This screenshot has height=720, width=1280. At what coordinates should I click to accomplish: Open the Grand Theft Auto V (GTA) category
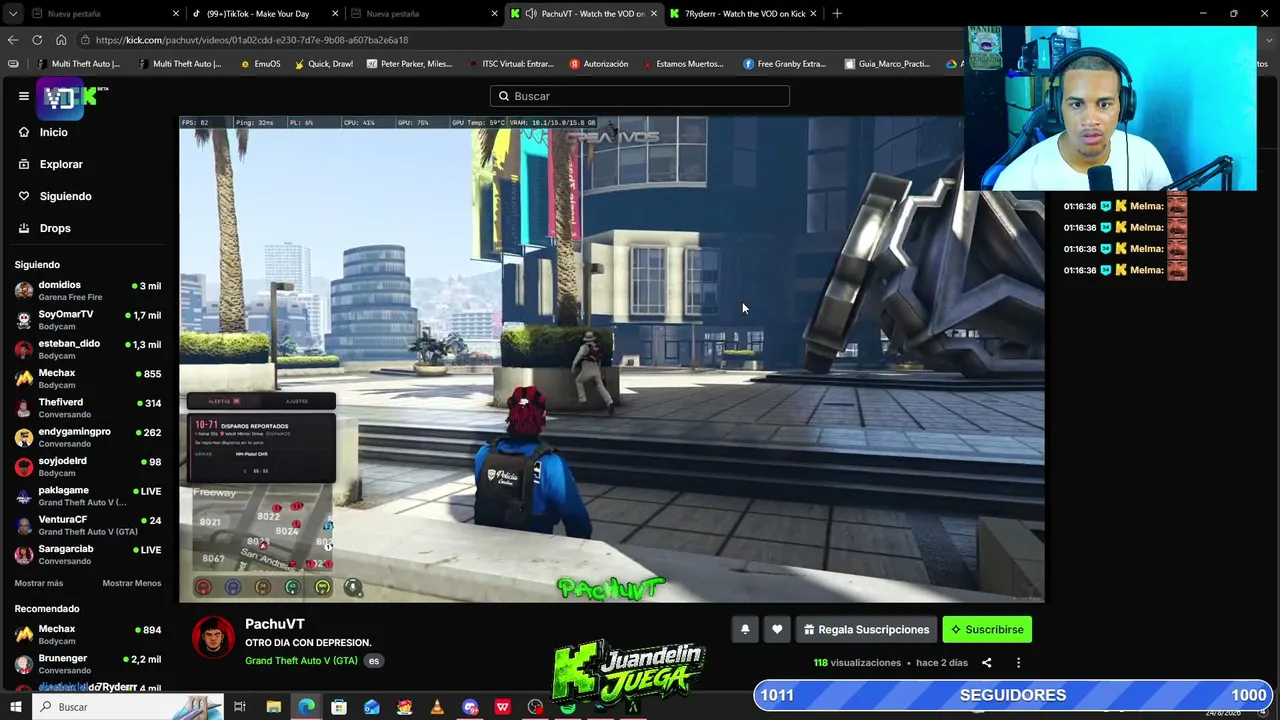[x=301, y=661]
